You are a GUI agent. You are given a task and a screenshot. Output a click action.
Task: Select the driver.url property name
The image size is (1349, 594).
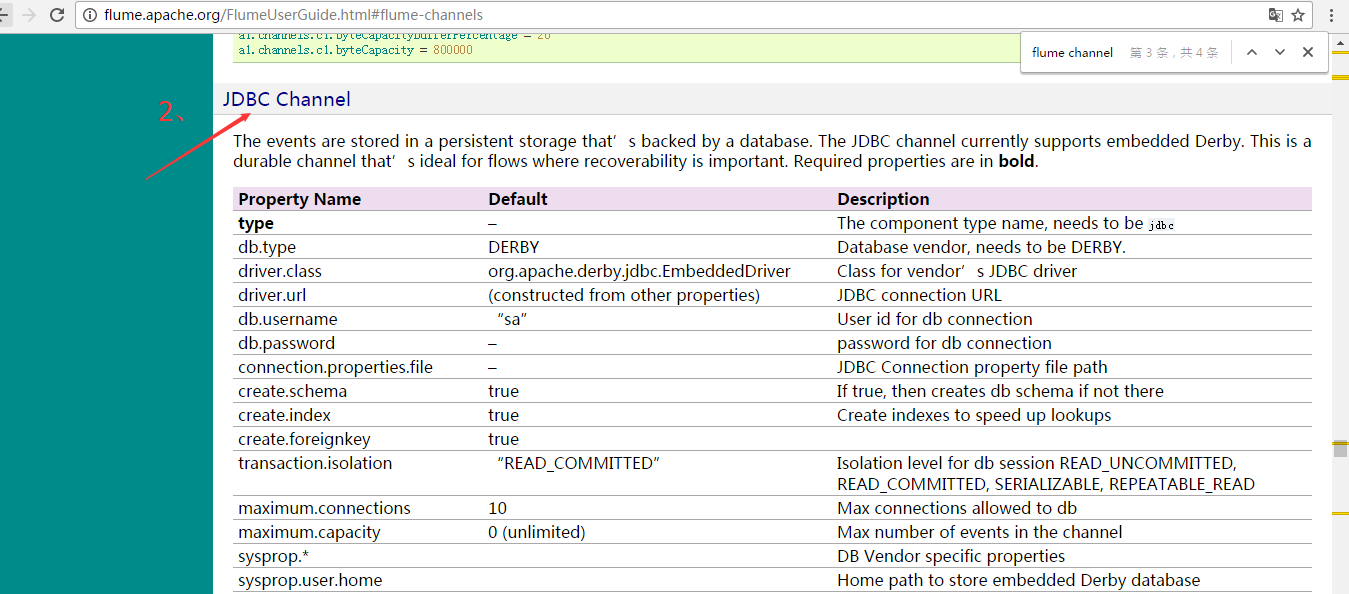pyautogui.click(x=270, y=295)
